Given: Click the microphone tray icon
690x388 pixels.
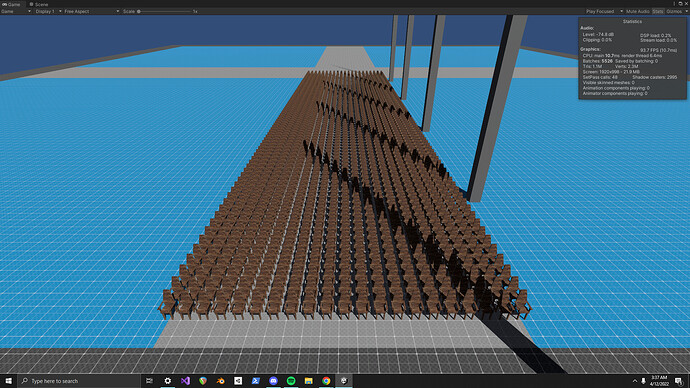Looking at the screenshot, I should pyautogui.click(x=643, y=381).
